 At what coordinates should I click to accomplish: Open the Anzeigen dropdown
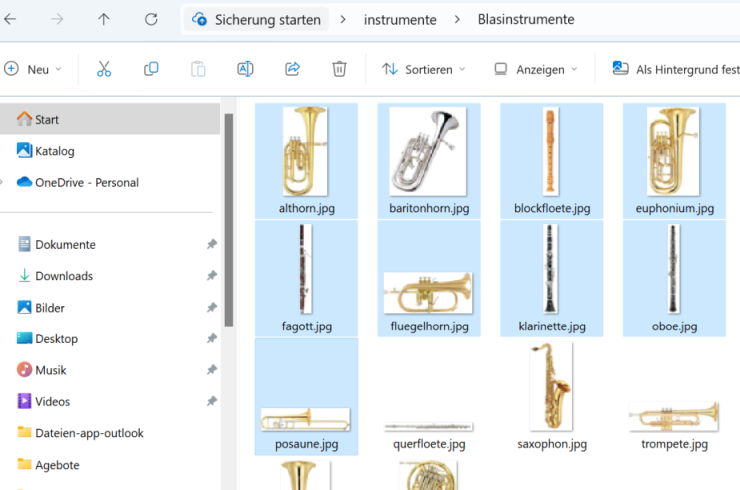tap(536, 69)
